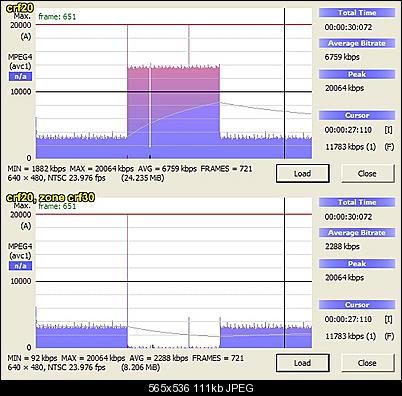Viewport: 402px width, 396px height.
Task: Click the n/a box in zone crf30 panel
Action: click(x=20, y=266)
